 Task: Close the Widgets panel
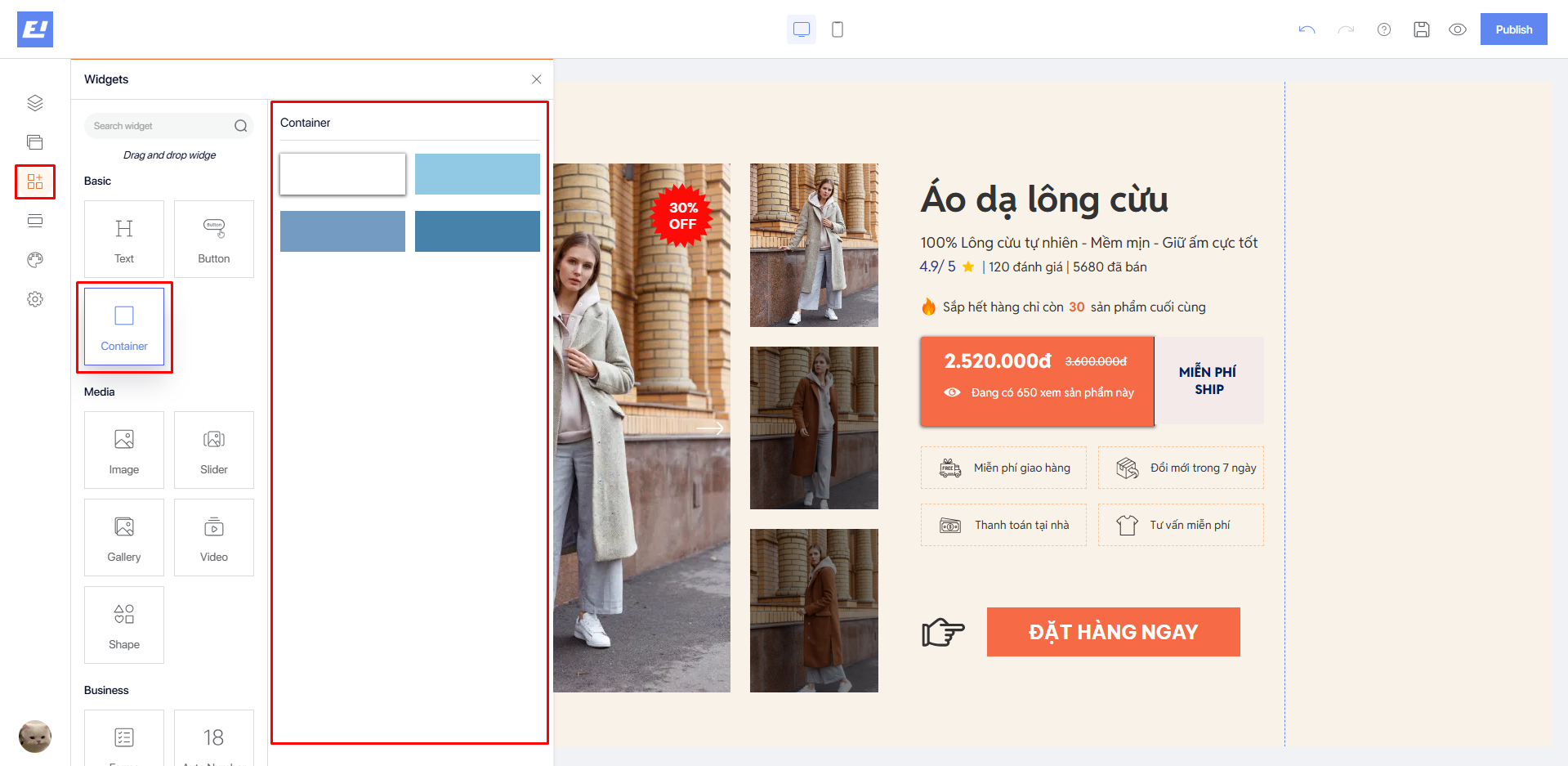coord(536,79)
